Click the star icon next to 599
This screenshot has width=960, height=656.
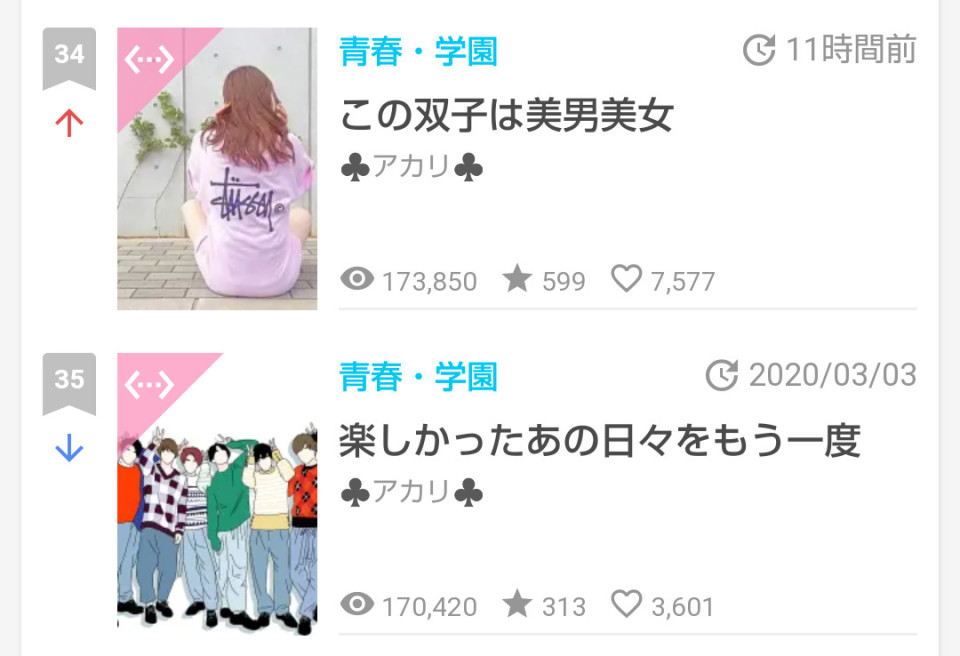(517, 278)
